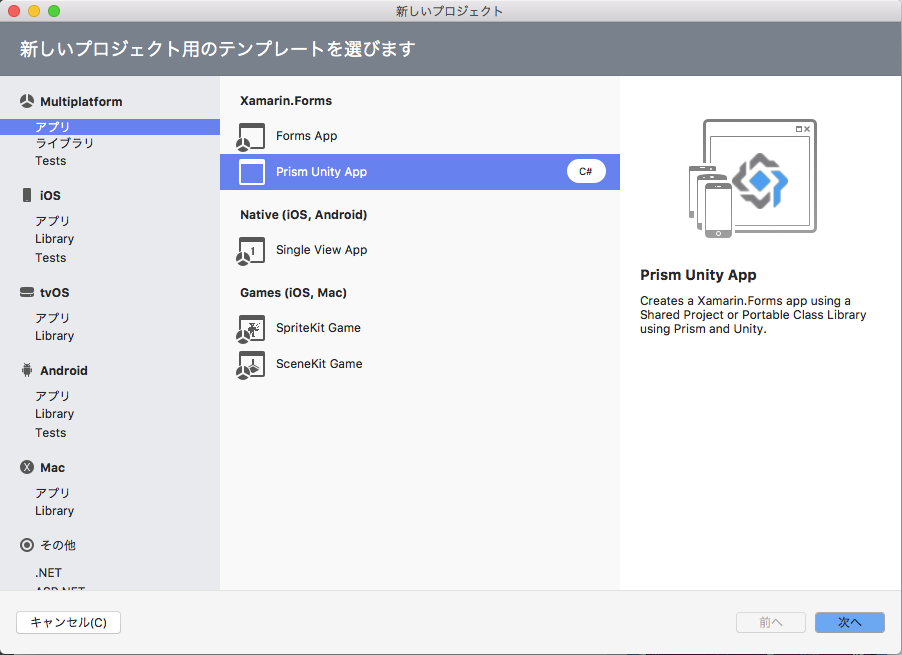Click the Multiplatform heading label
The image size is (902, 655).
(81, 102)
